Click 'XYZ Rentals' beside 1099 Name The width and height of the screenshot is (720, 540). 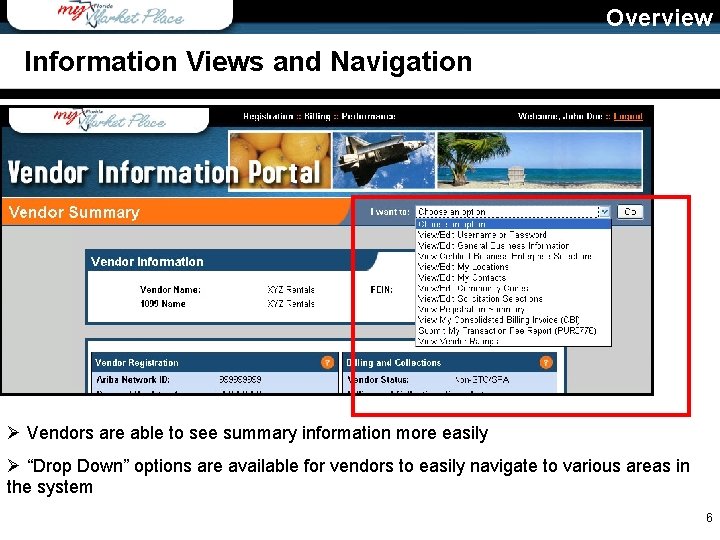(291, 304)
